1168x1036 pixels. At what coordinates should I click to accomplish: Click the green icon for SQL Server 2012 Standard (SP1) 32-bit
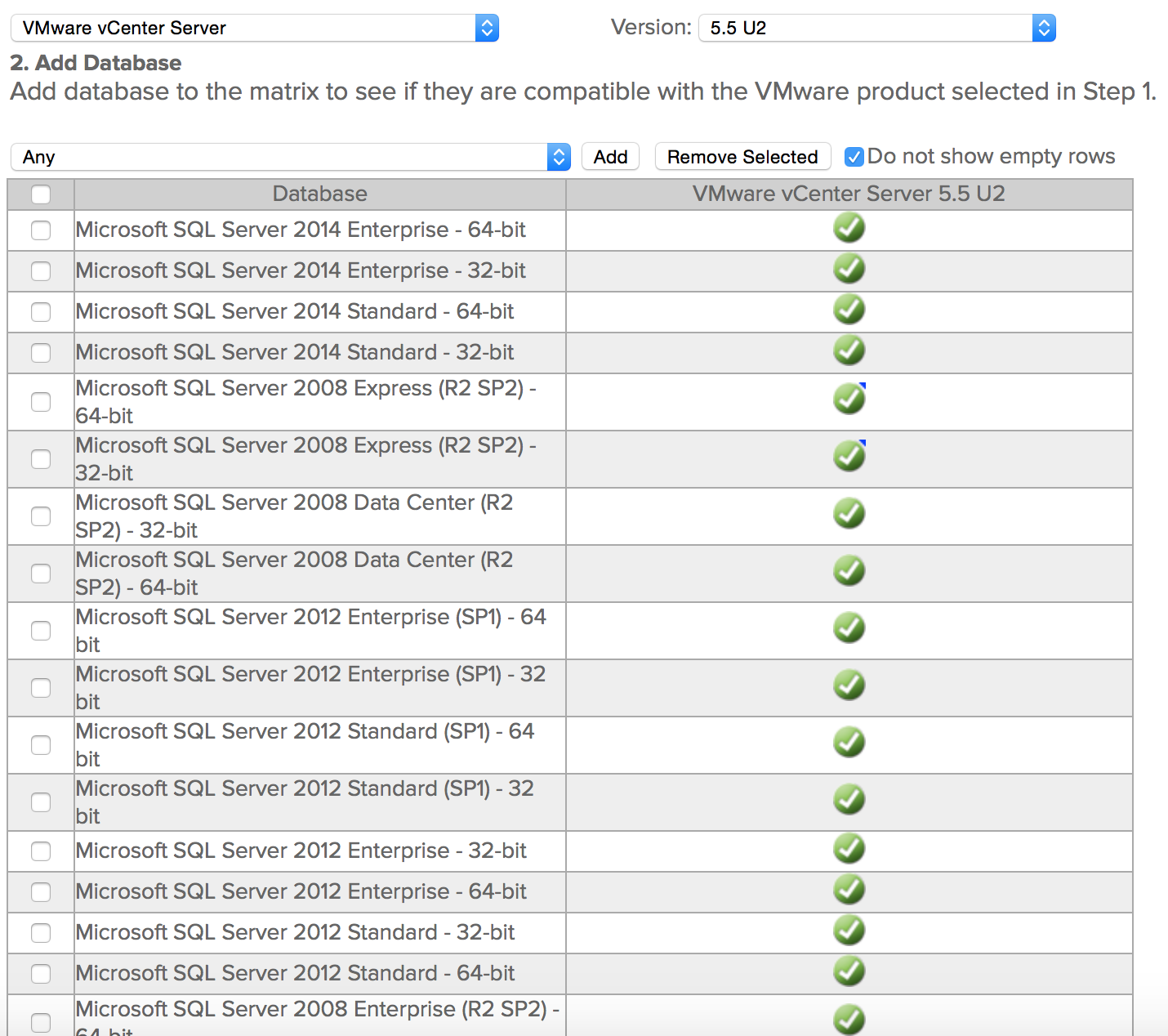coord(849,799)
